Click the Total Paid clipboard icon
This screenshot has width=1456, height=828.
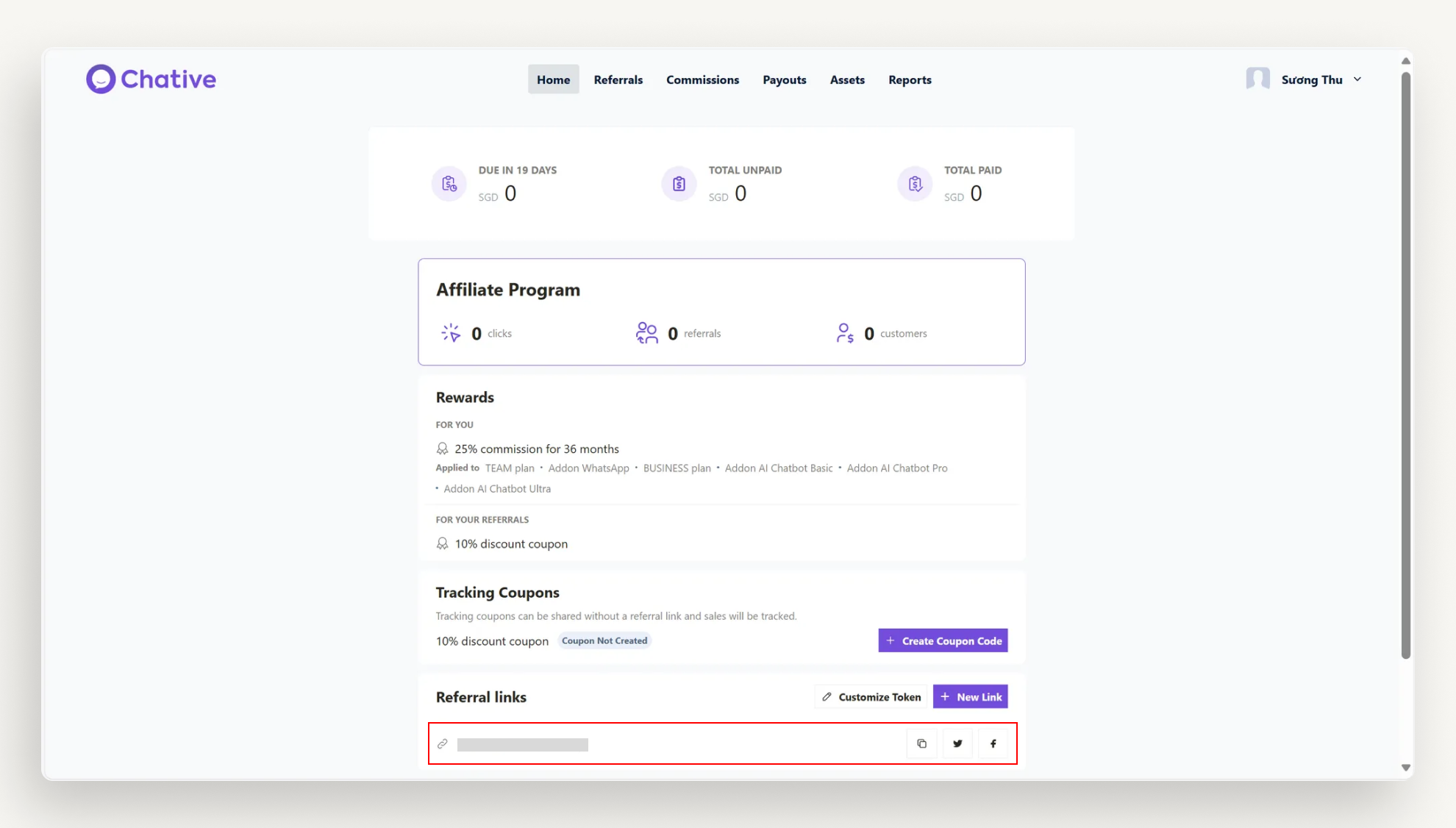click(915, 184)
